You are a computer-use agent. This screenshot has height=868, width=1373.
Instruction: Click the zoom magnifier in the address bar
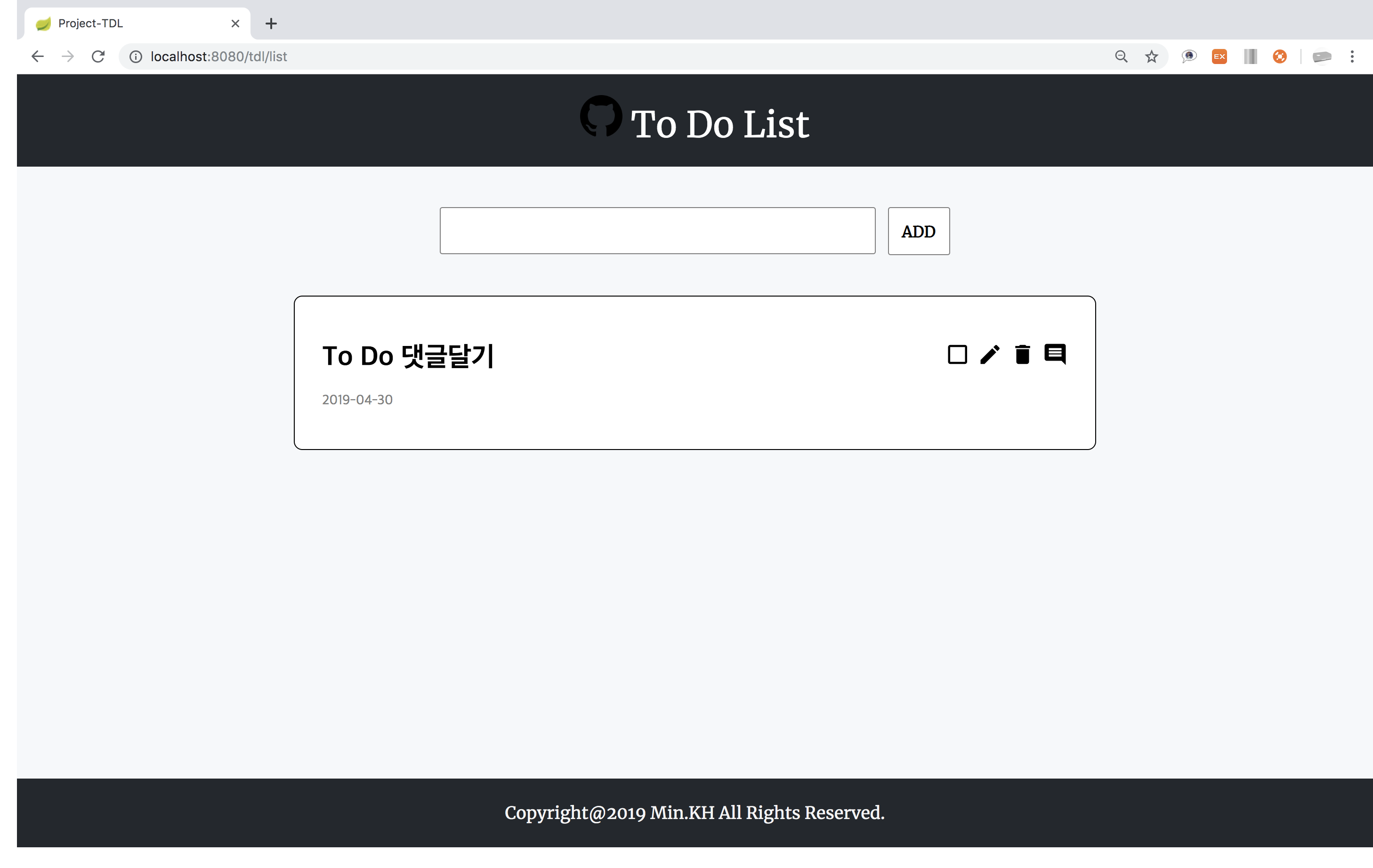1121,56
